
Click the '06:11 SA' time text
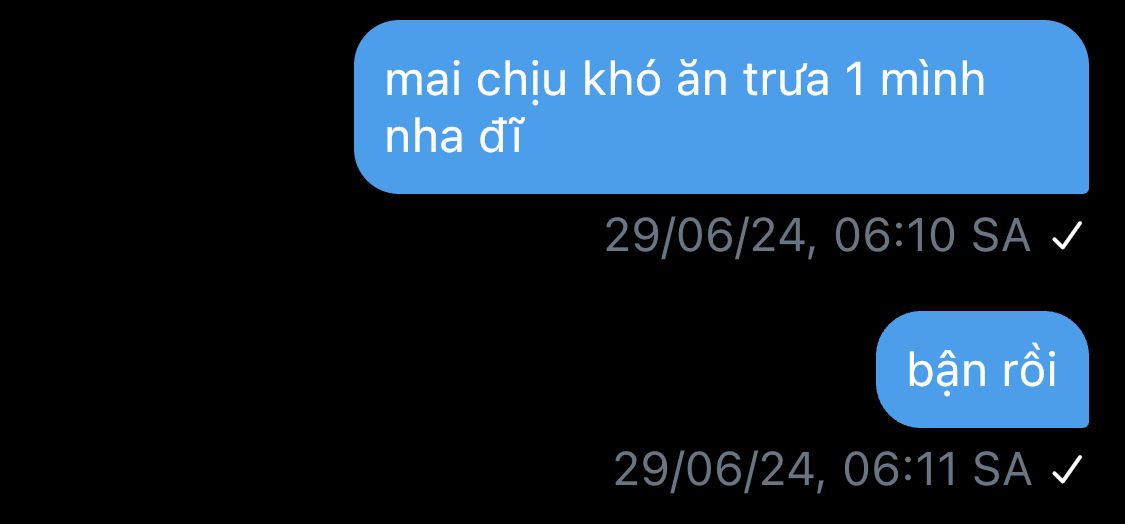pos(937,469)
